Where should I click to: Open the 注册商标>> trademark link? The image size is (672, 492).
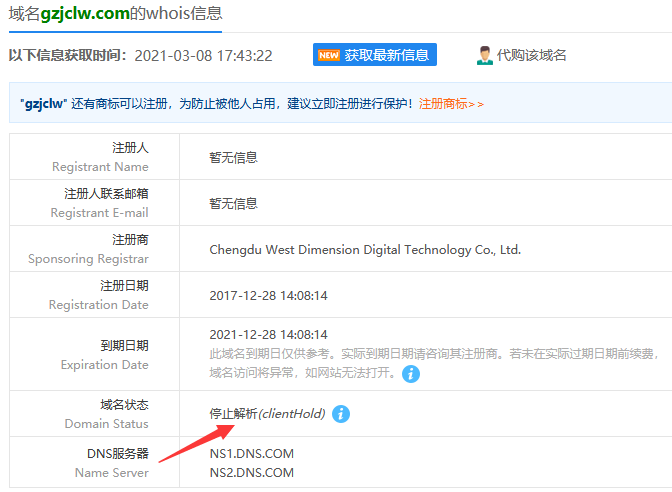tap(451, 103)
